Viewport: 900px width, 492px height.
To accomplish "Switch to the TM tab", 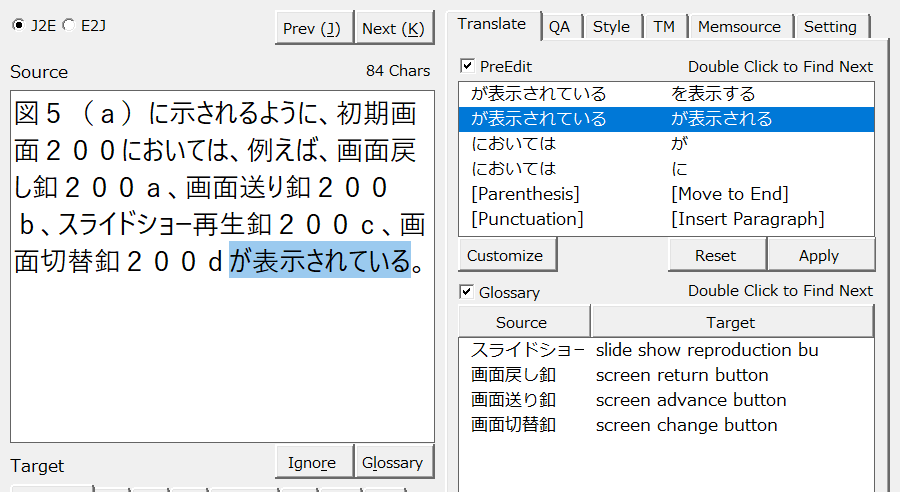I will pos(664,27).
